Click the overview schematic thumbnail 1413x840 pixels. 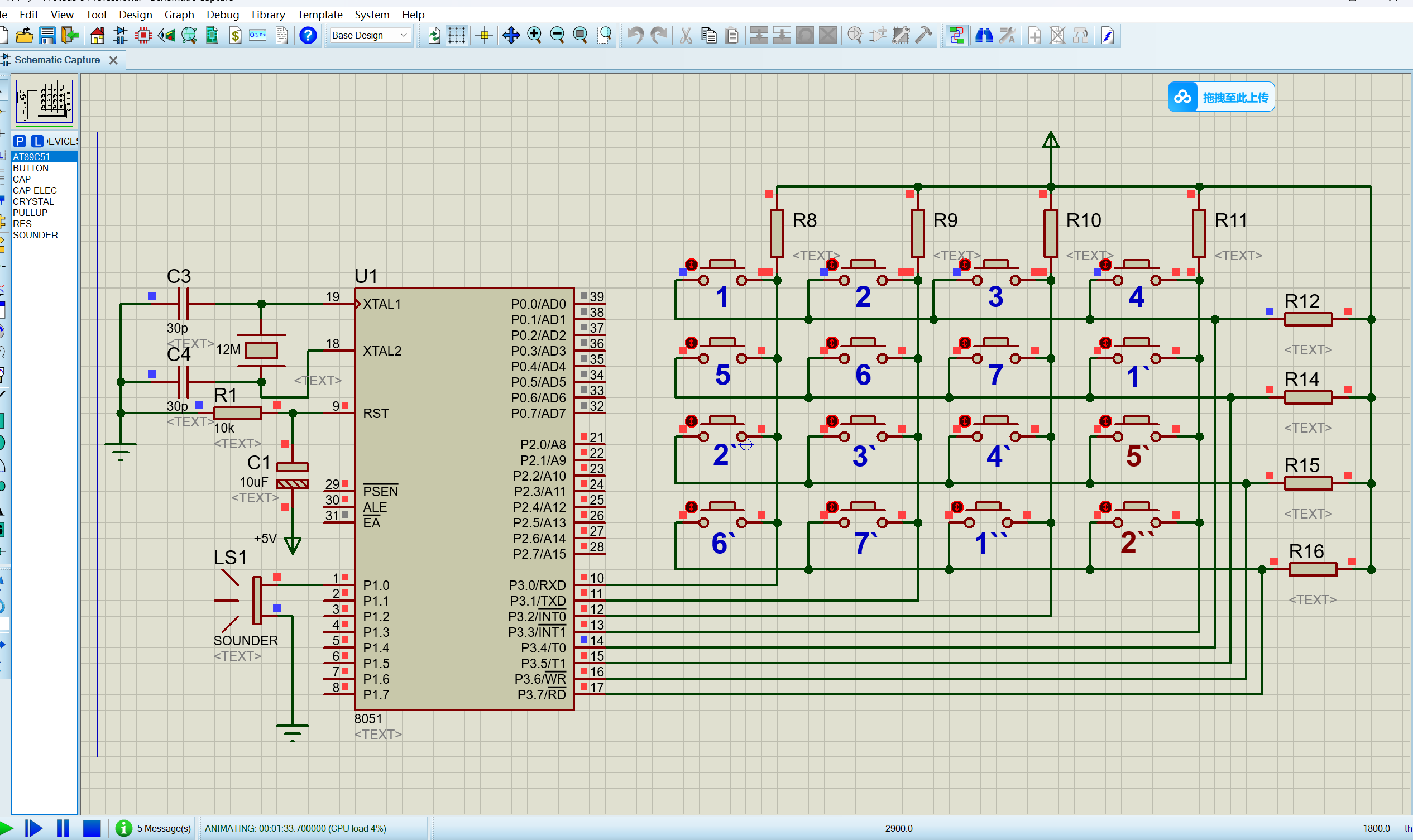pos(44,102)
